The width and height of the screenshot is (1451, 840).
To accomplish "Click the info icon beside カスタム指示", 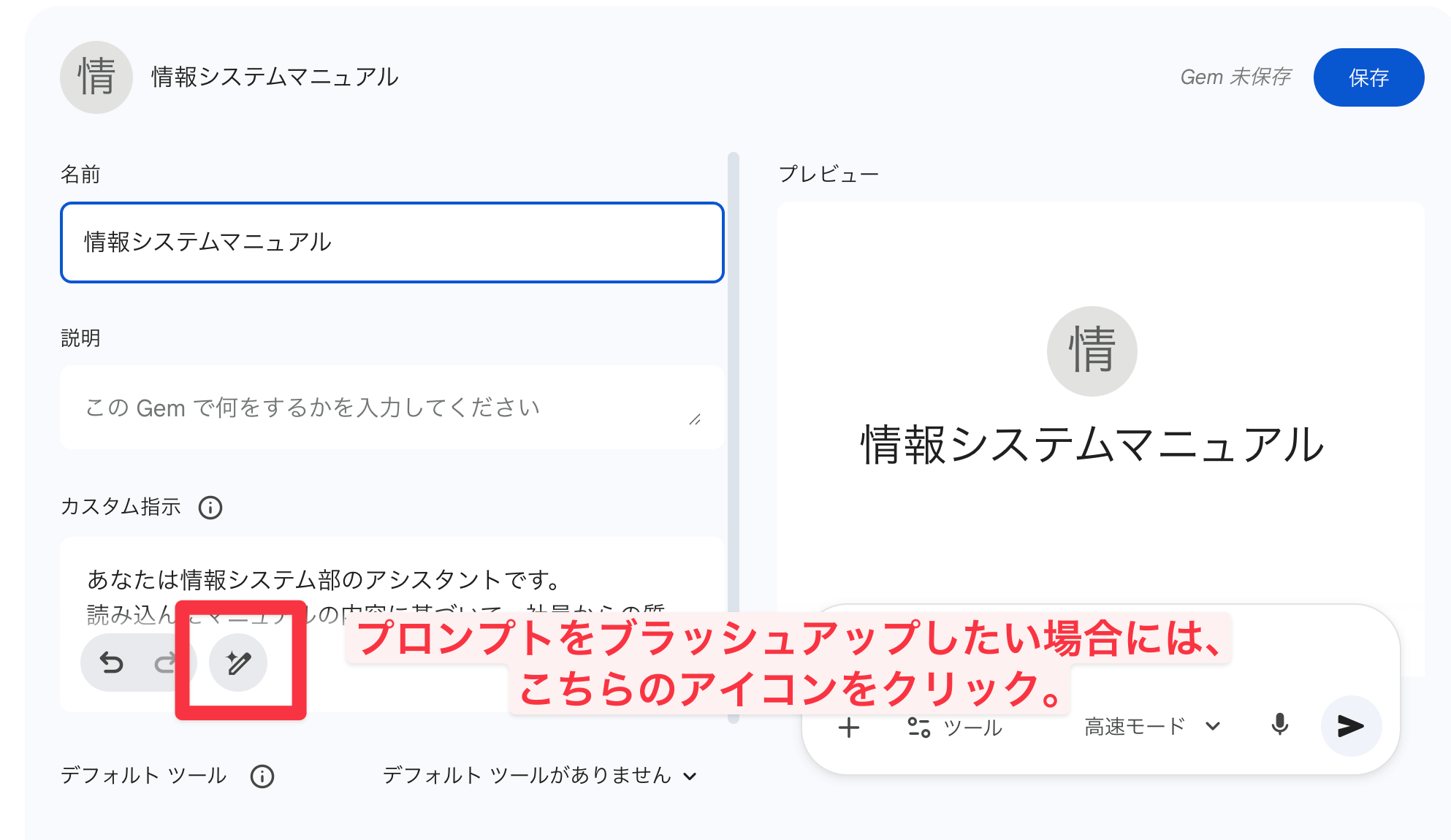I will point(210,508).
